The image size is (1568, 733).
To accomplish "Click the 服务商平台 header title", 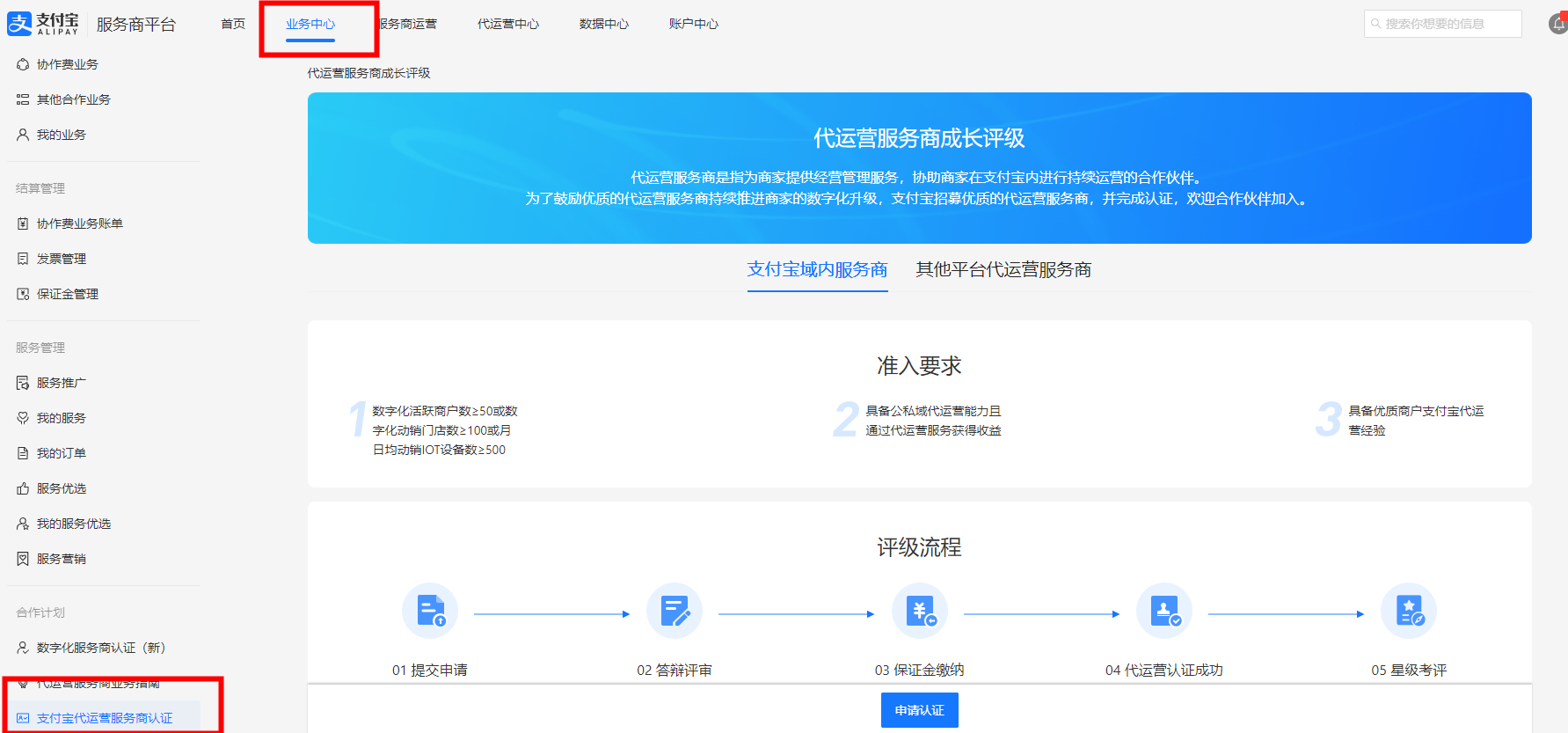I will click(136, 25).
